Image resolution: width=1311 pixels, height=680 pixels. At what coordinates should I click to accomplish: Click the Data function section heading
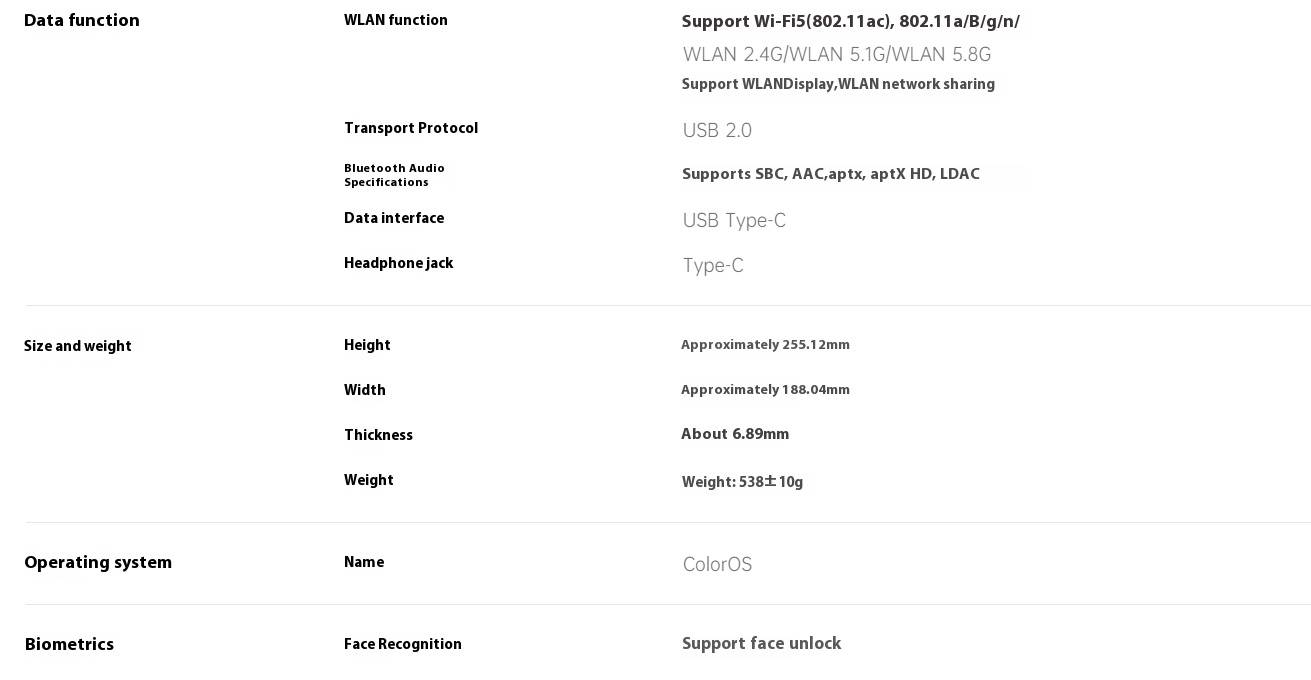[82, 20]
